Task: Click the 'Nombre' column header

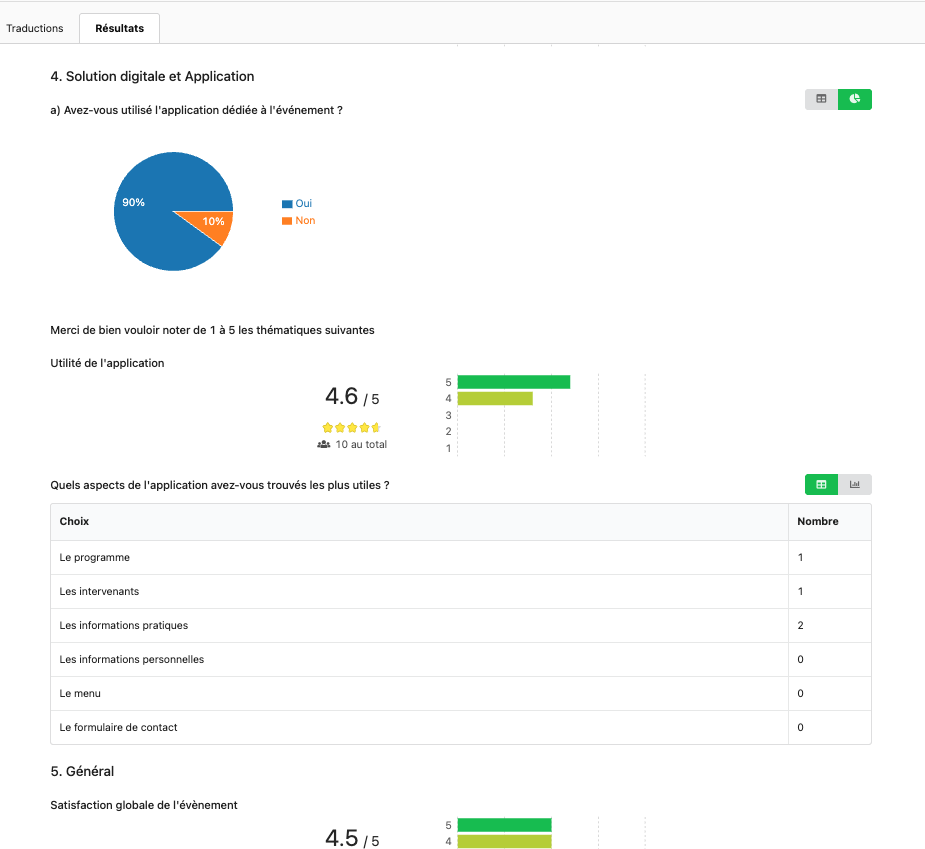Action: (x=817, y=521)
